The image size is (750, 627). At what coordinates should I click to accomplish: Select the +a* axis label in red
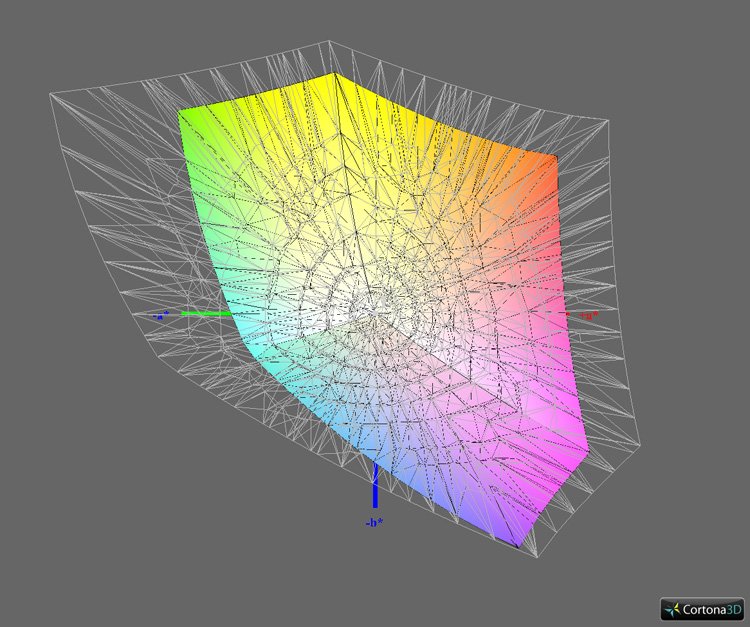(590, 315)
